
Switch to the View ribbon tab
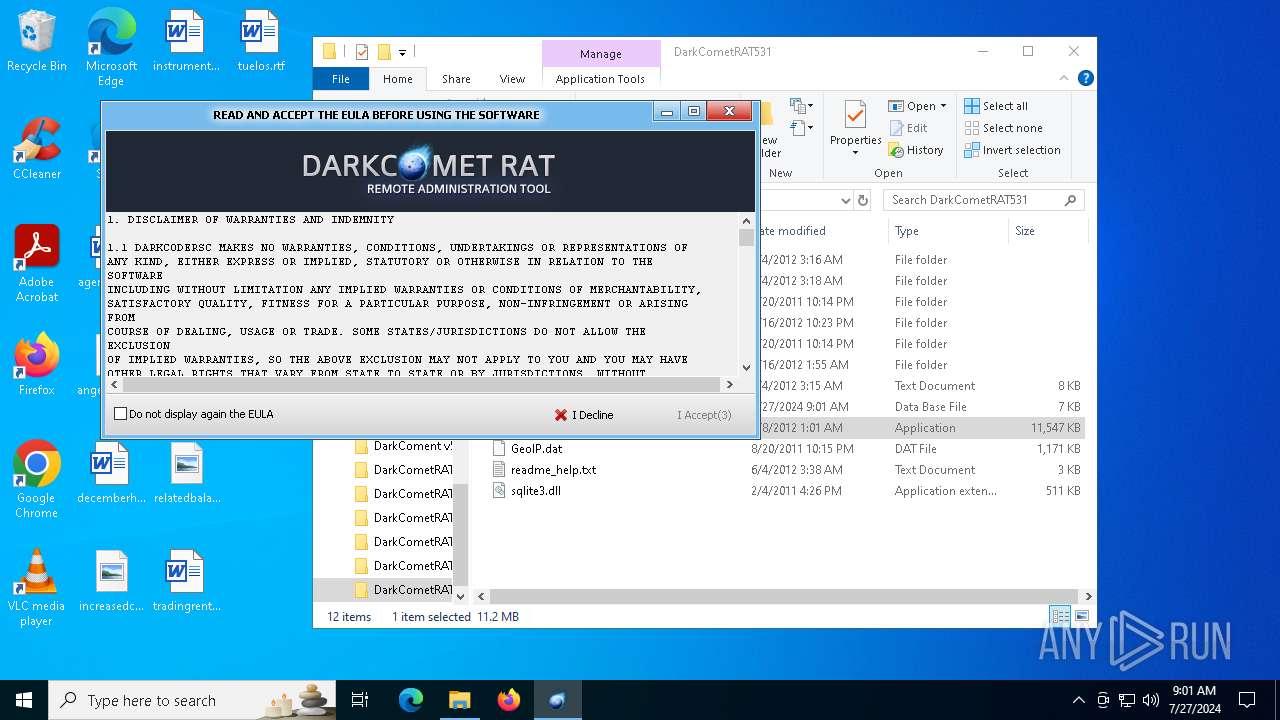pyautogui.click(x=512, y=79)
